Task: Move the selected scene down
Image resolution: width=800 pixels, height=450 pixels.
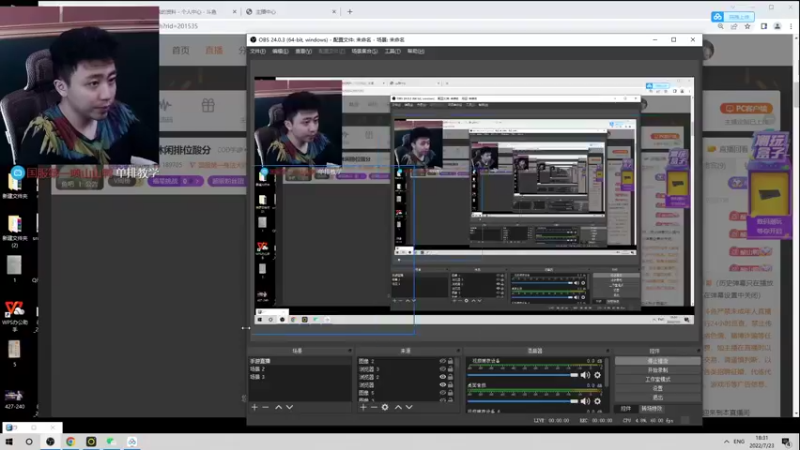Action: (289, 407)
